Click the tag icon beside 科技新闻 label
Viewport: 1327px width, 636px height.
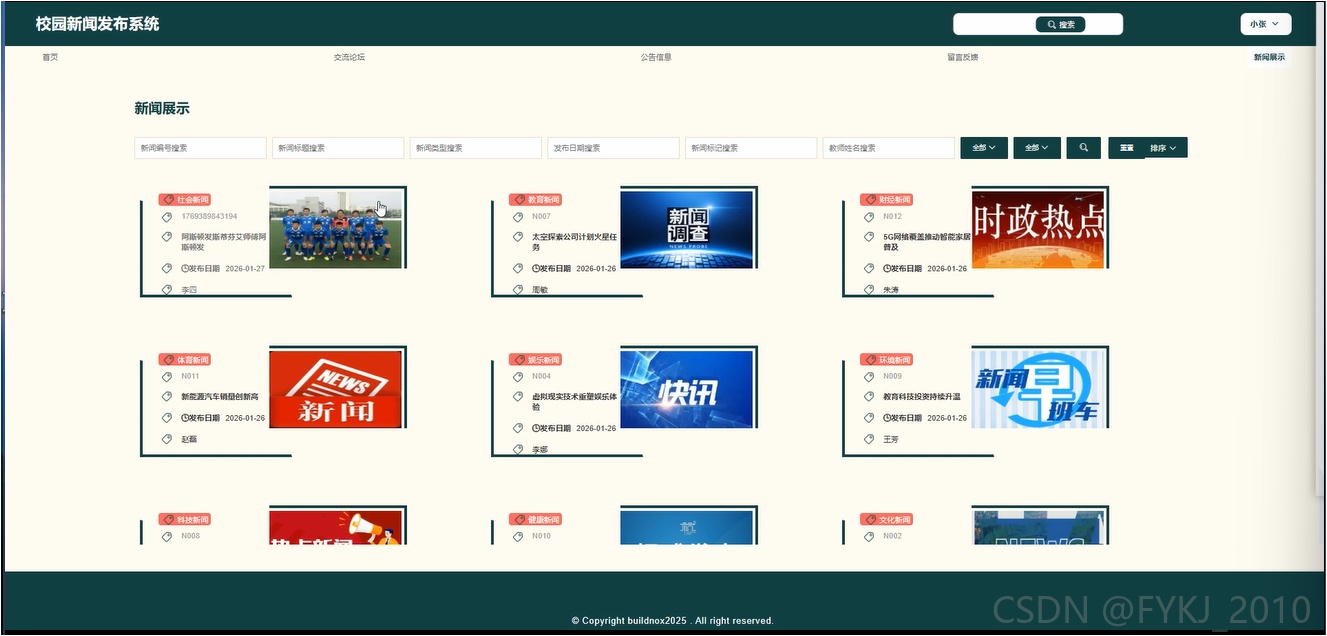pos(167,520)
